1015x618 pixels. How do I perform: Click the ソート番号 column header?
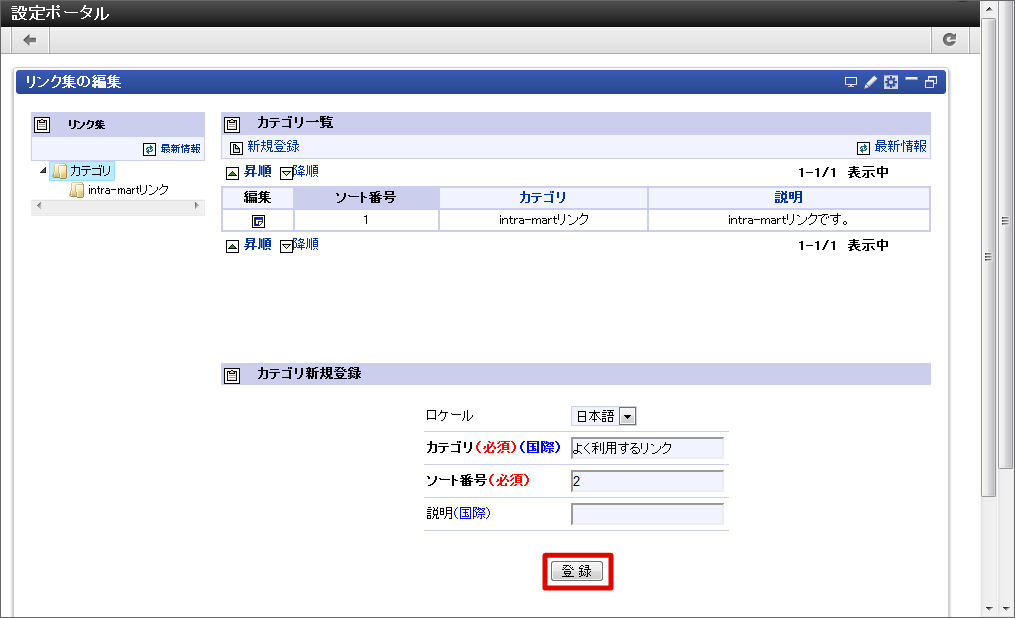(366, 198)
